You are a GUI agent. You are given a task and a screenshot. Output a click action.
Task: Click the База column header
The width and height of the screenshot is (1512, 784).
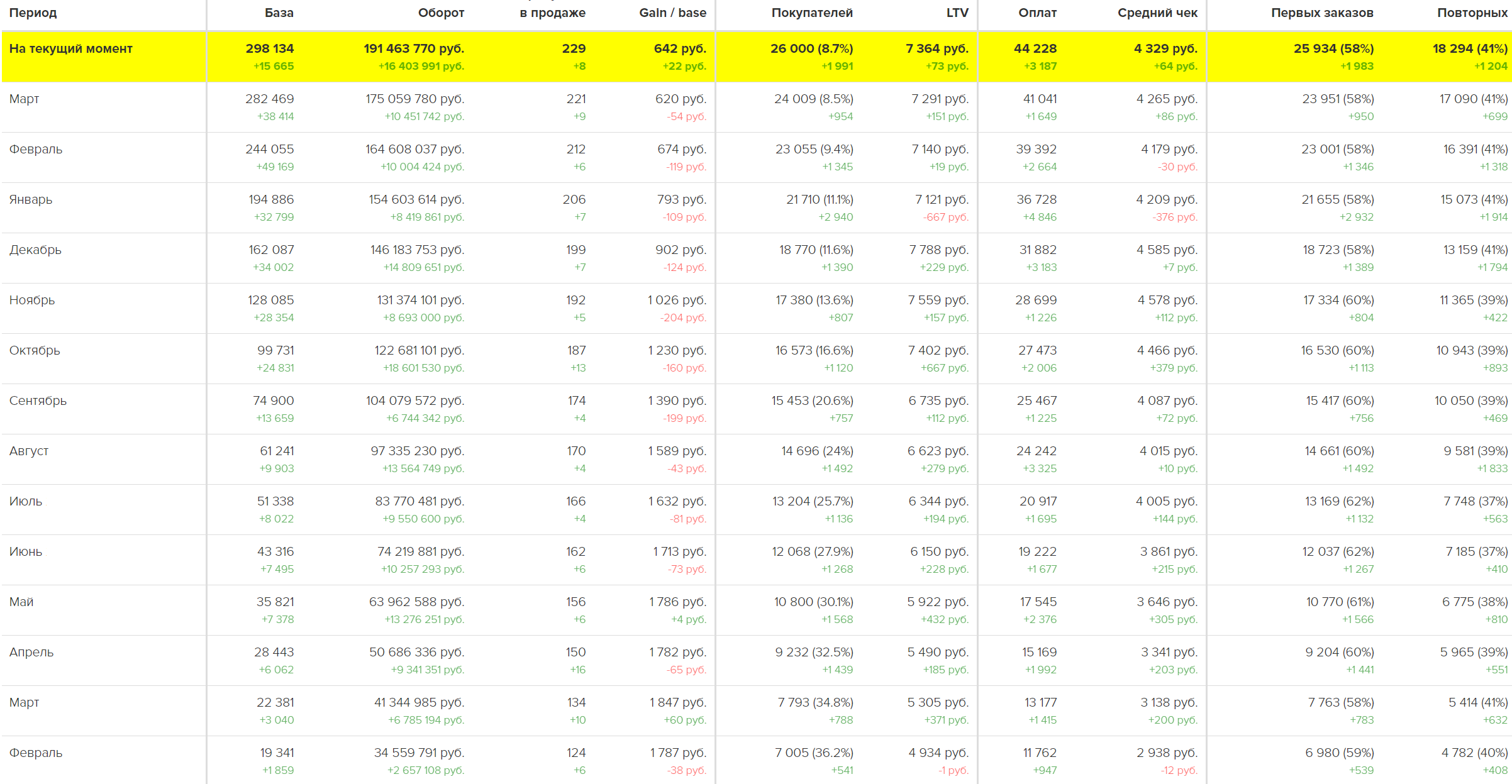(x=279, y=13)
